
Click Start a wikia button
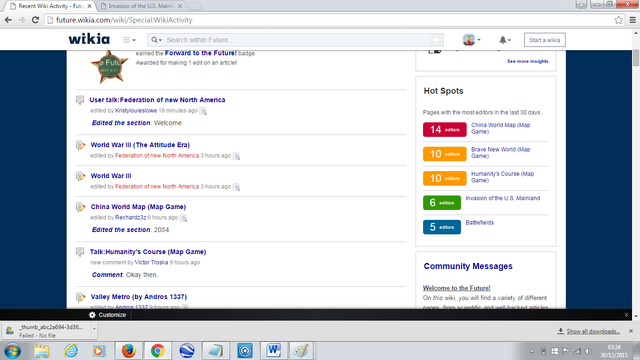pyautogui.click(x=544, y=40)
